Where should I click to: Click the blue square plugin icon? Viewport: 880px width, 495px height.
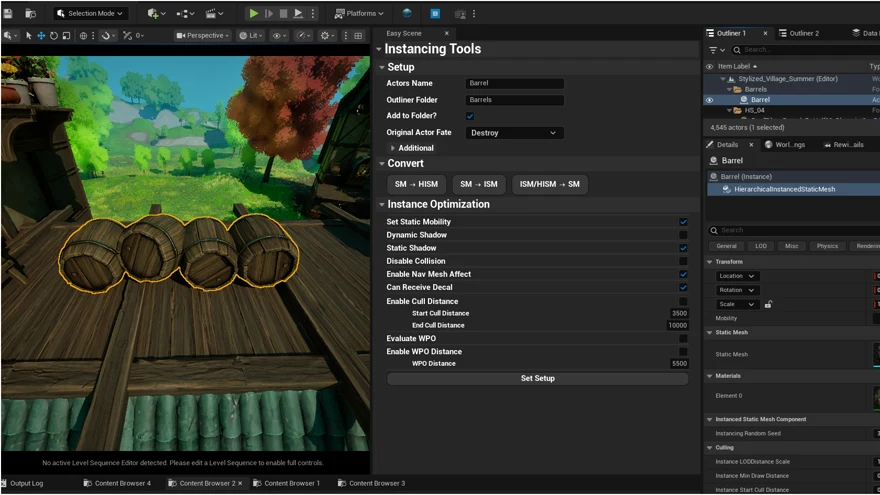pyautogui.click(x=435, y=13)
